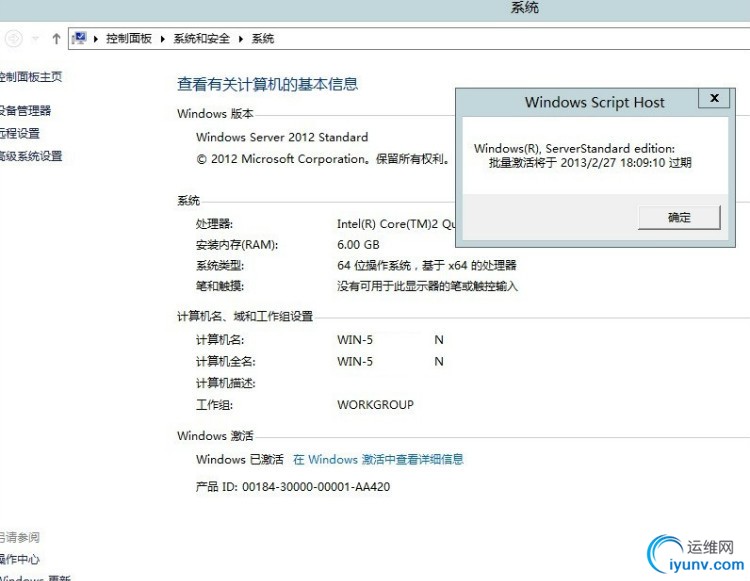Select 系统 breadcrumb in address bar

(x=263, y=39)
